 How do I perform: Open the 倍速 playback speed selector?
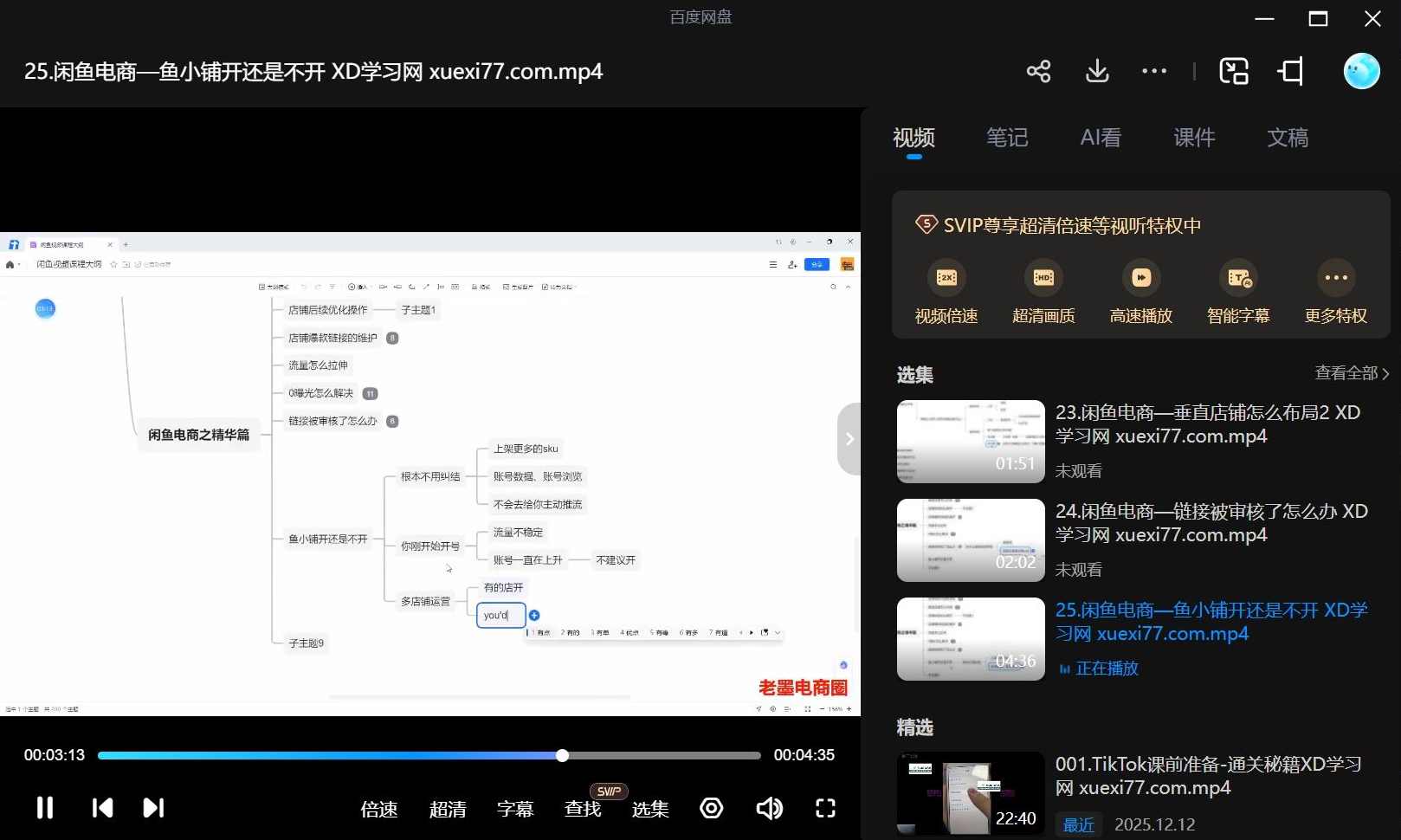(378, 808)
